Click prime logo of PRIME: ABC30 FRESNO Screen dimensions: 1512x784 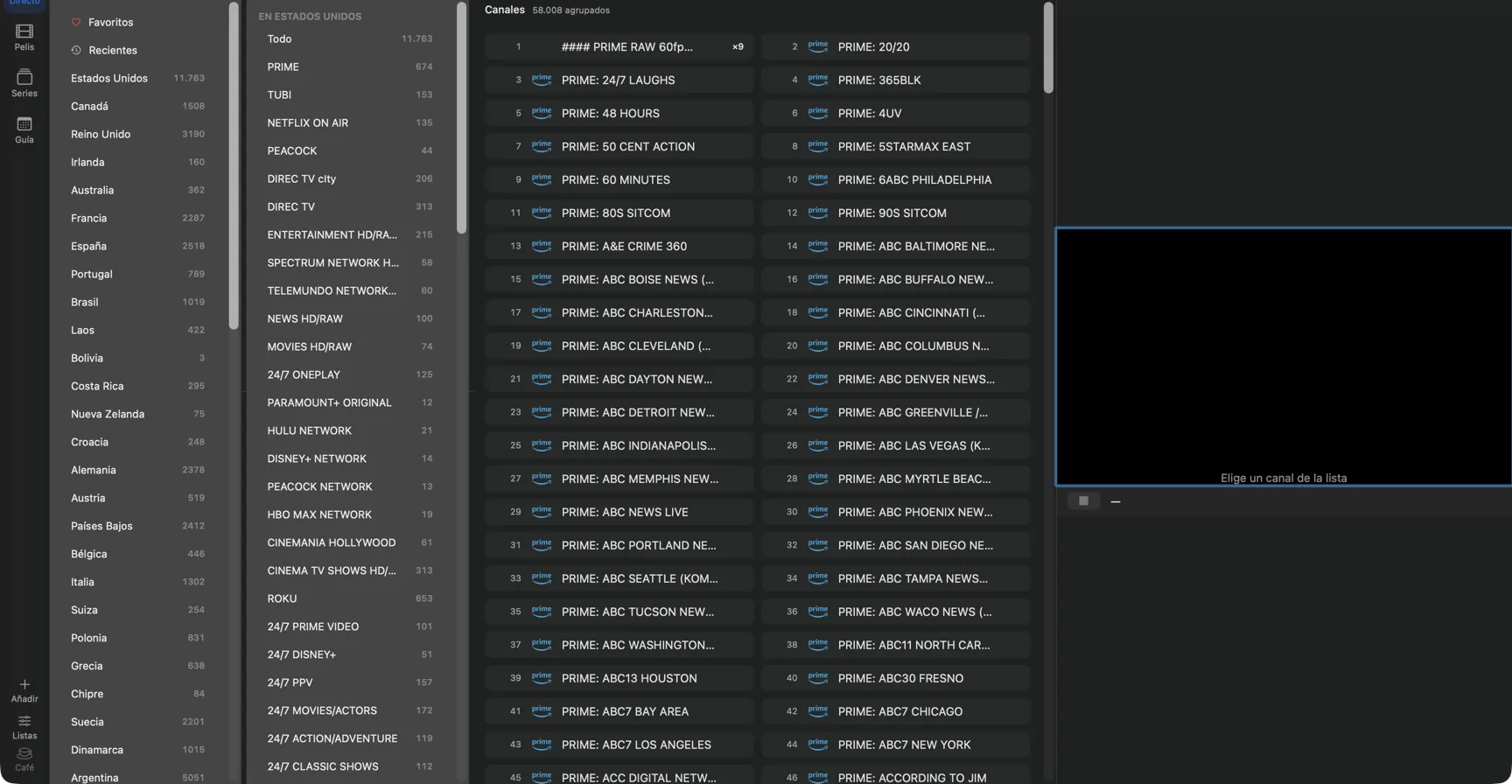coord(818,678)
